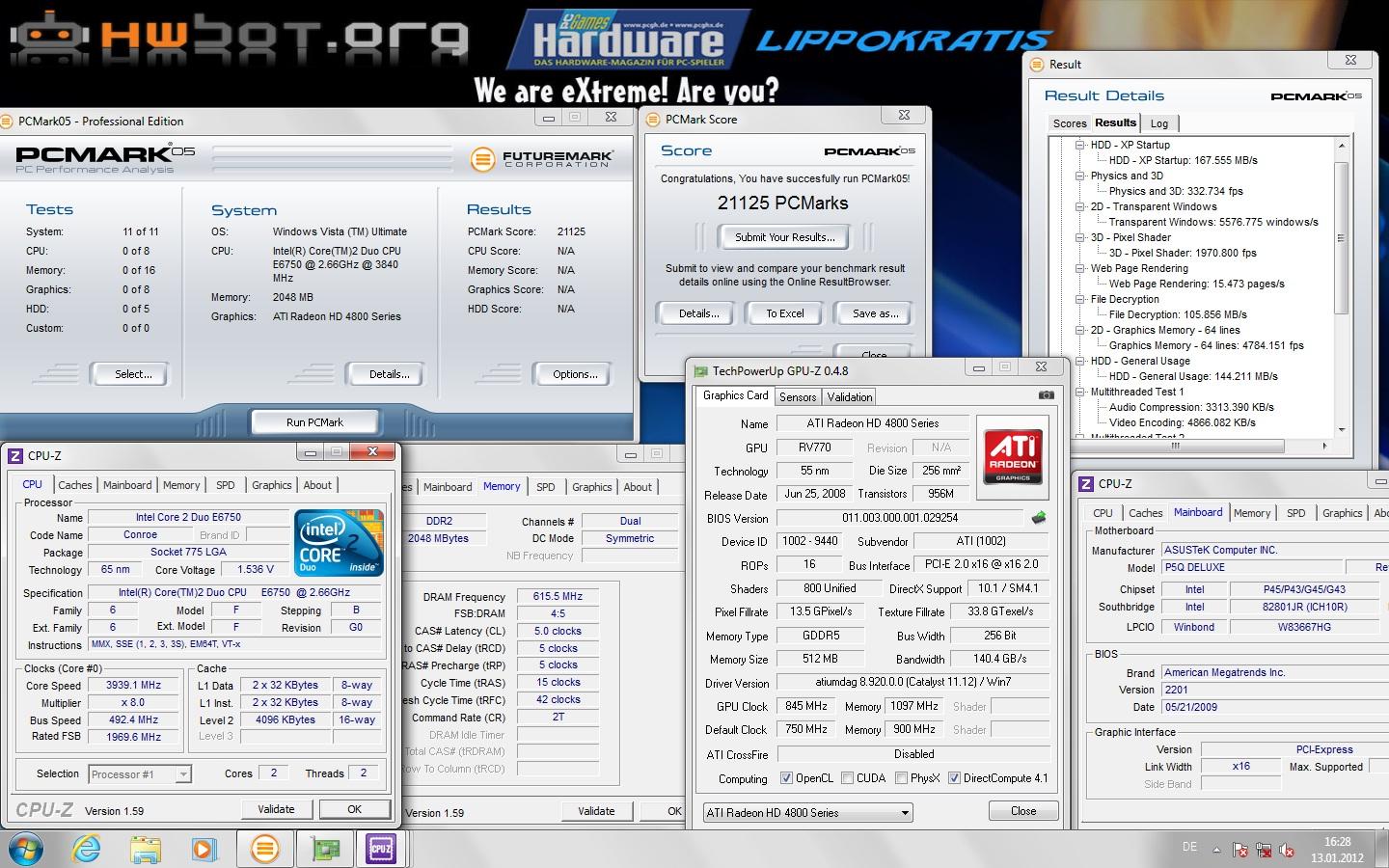Click OK button in left CPU-Z window
The image size is (1389, 868).
pyautogui.click(x=354, y=809)
